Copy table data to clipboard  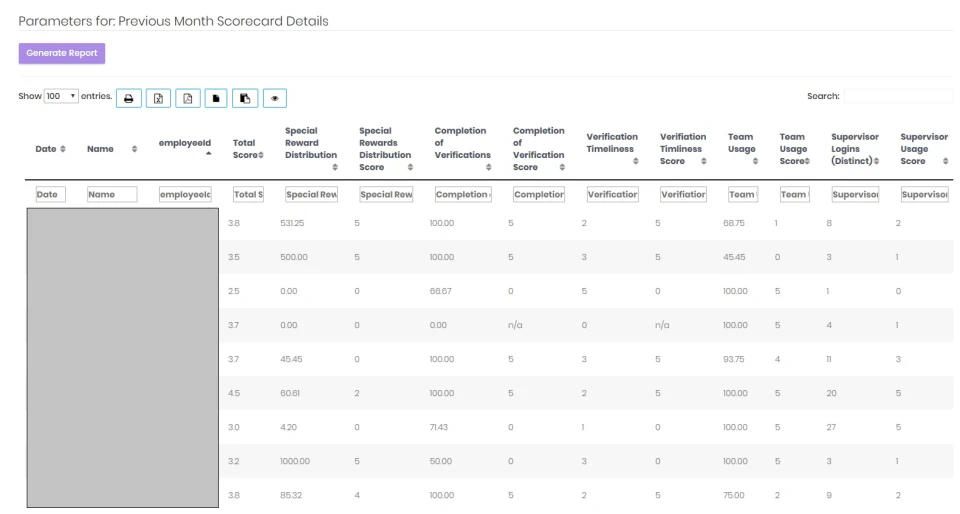coord(245,98)
